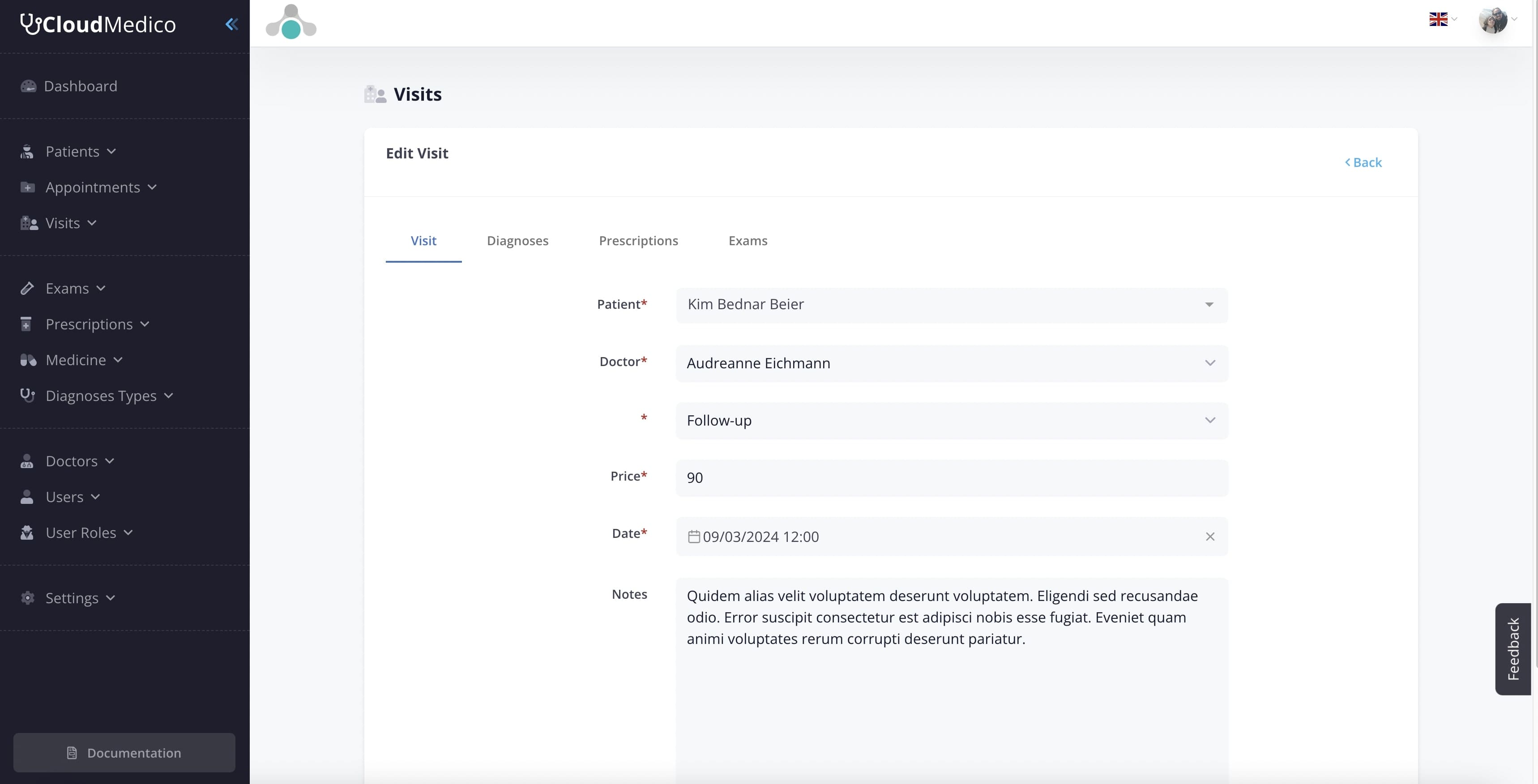Collapse the sidebar with the double-chevron icon
This screenshot has height=784, width=1538.
232,25
